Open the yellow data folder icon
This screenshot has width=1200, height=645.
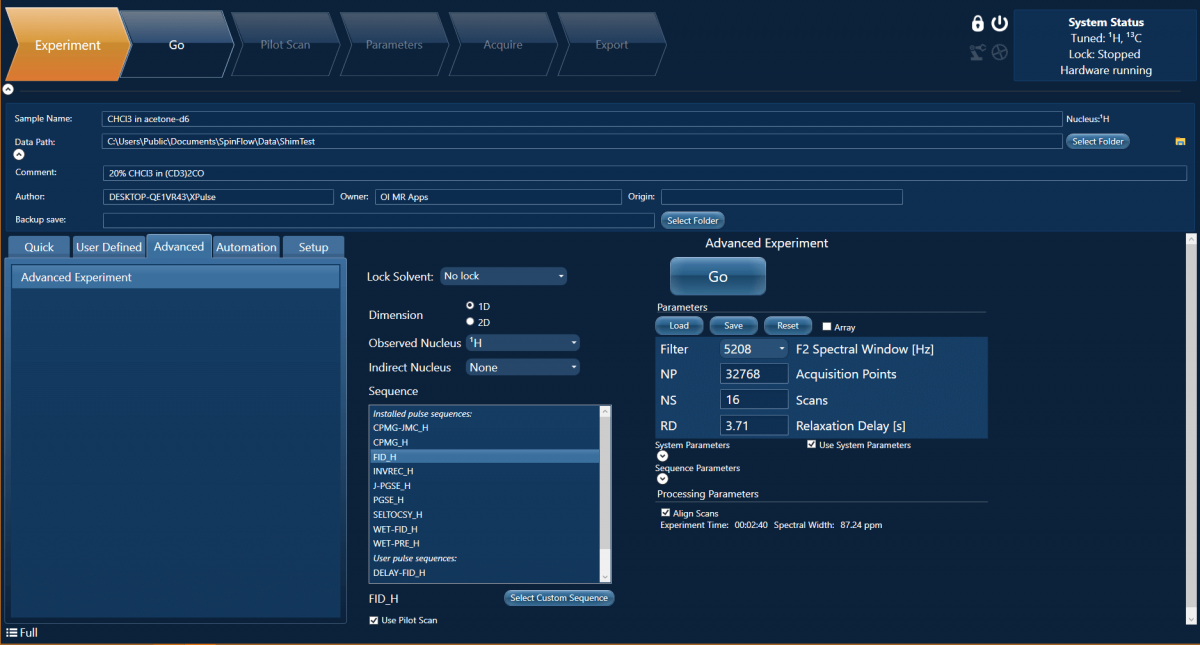point(1180,141)
